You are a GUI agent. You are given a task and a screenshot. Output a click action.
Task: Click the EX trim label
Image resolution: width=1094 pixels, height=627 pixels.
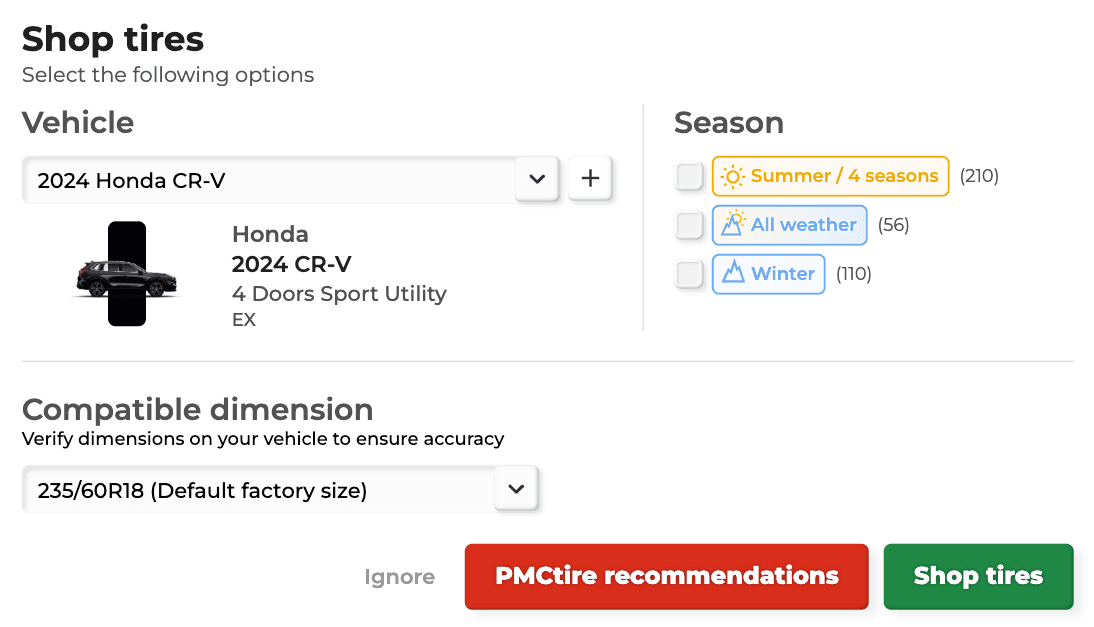click(244, 320)
